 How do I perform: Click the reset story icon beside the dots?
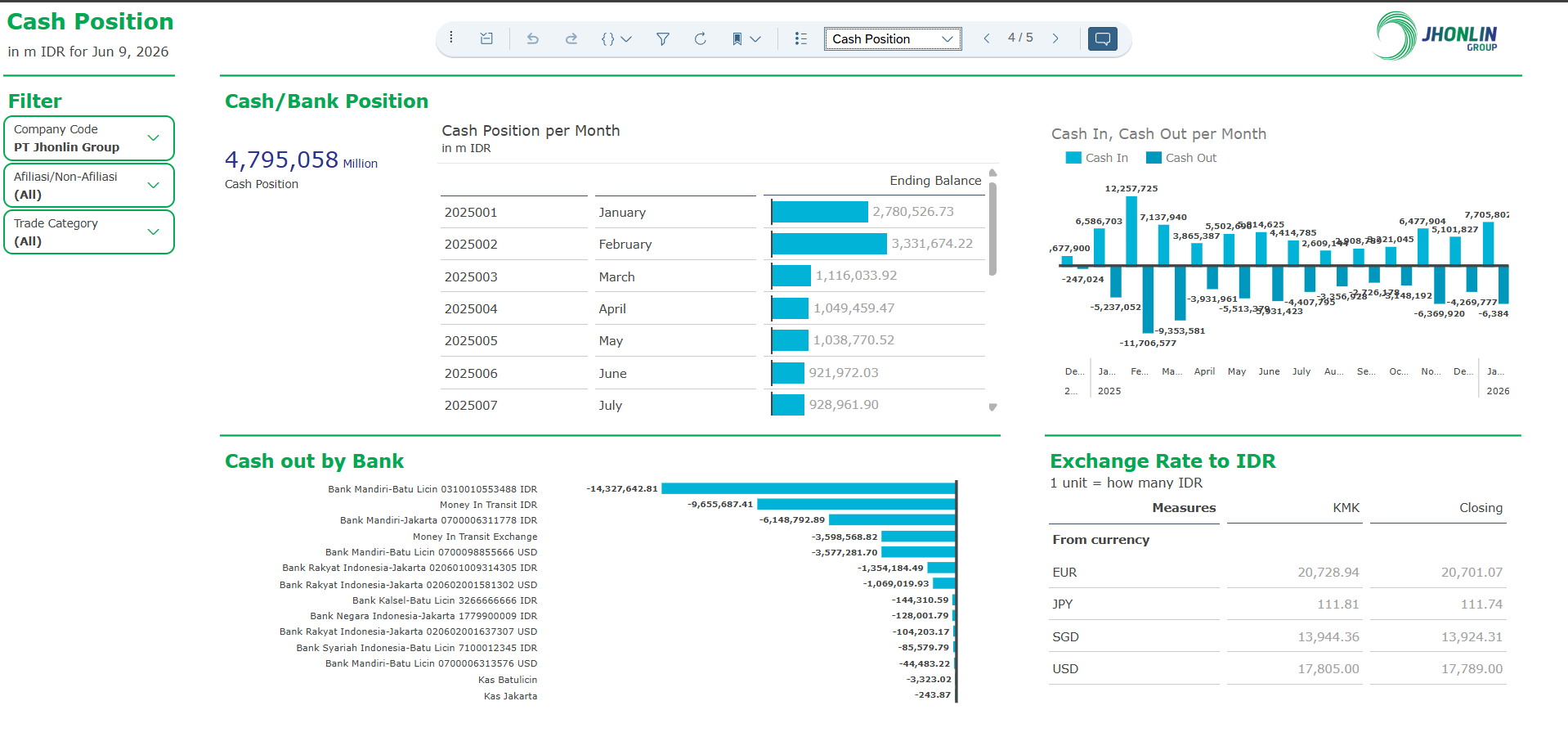[486, 38]
